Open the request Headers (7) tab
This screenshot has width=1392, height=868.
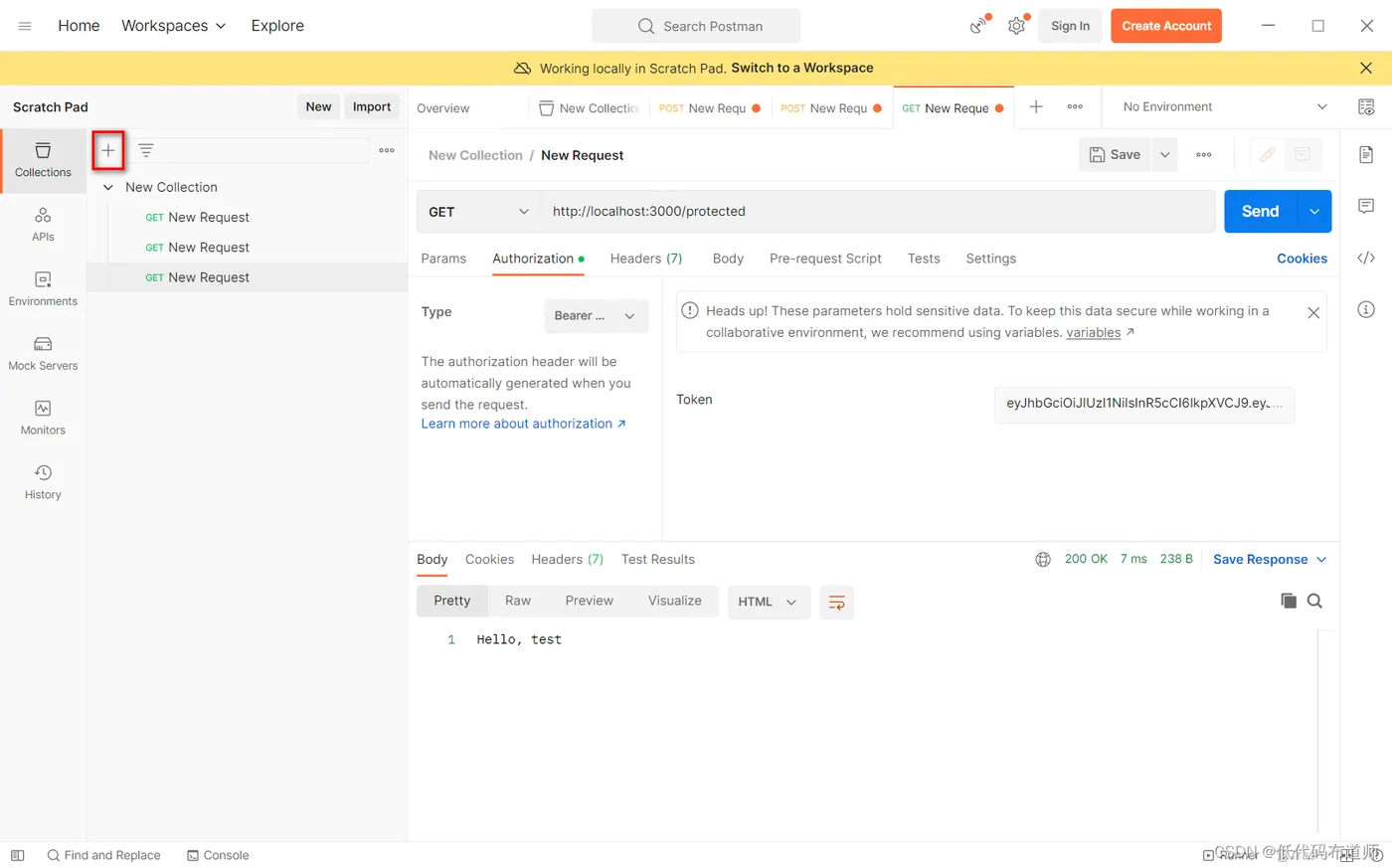coord(646,259)
